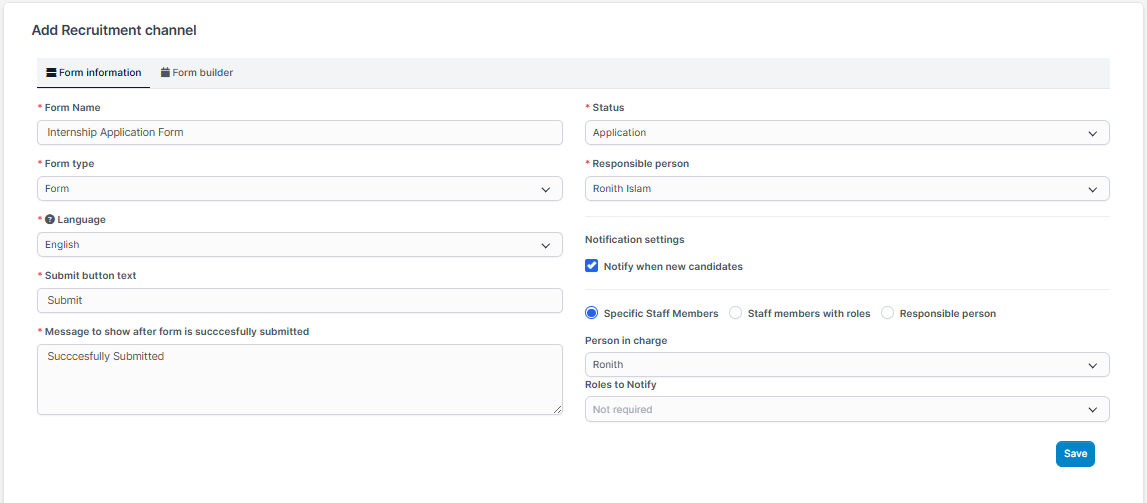
Task: Click the success message text area
Action: coord(299,380)
